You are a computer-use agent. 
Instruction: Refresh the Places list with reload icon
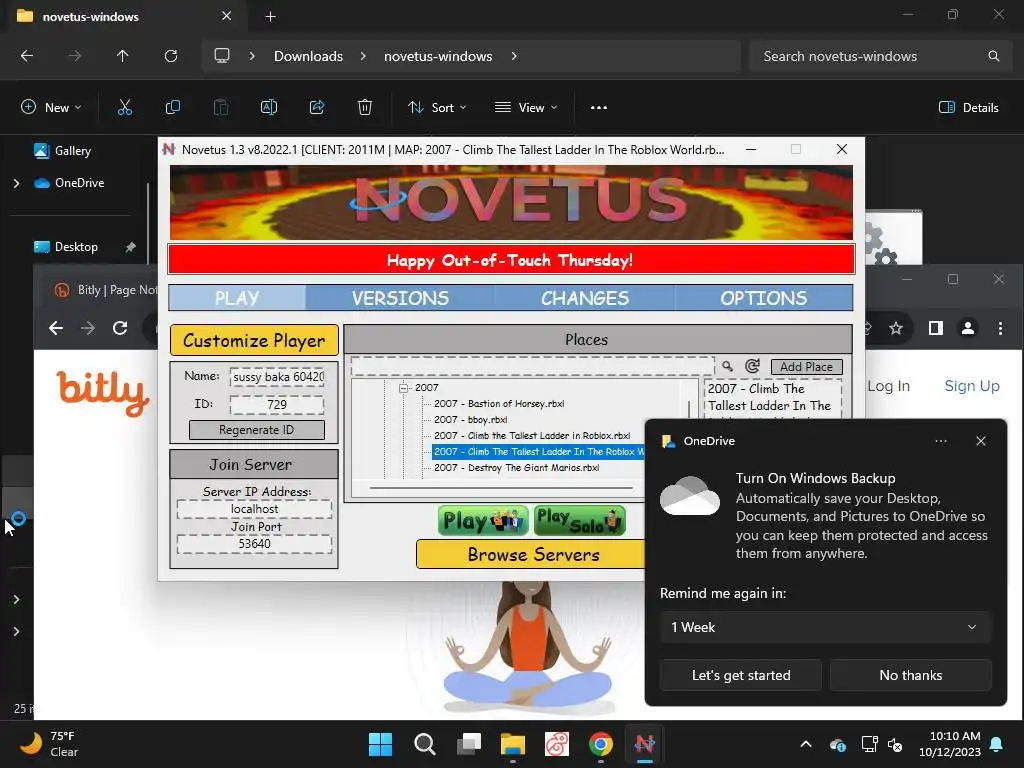(x=752, y=366)
